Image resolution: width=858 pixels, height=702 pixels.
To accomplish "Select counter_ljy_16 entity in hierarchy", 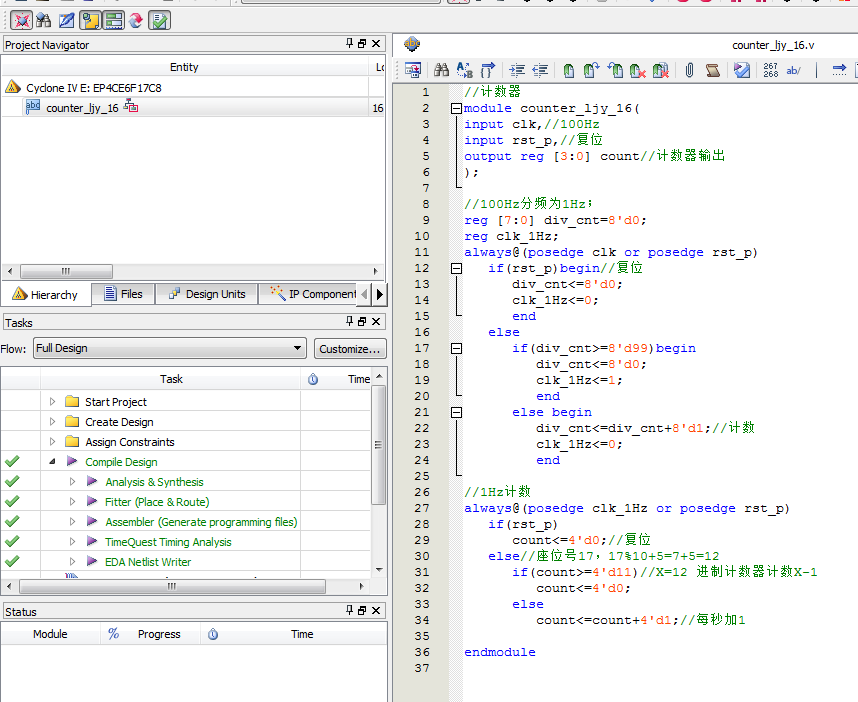I will pyautogui.click(x=82, y=108).
